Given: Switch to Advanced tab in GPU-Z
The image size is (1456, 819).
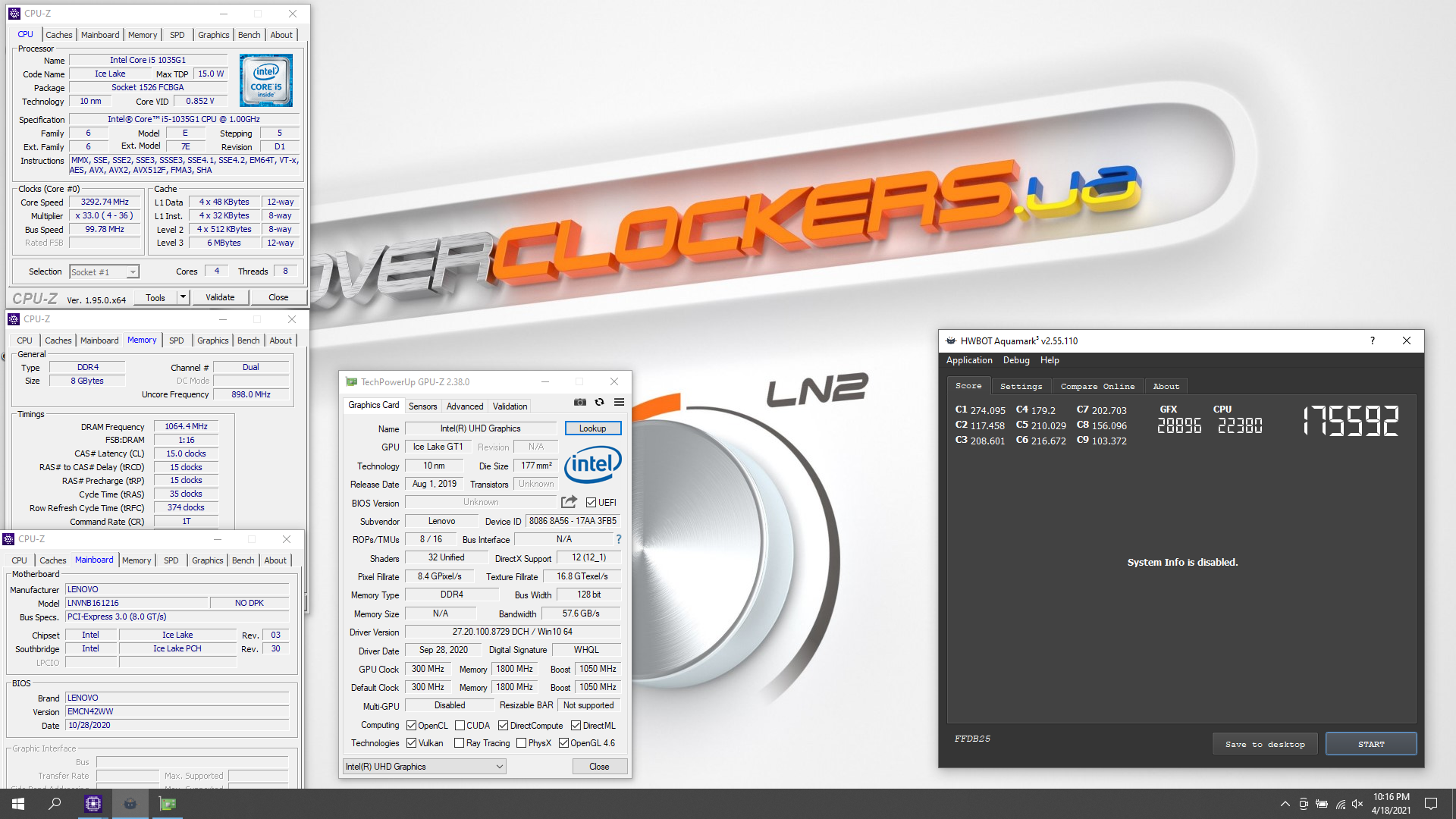Looking at the screenshot, I should (465, 406).
